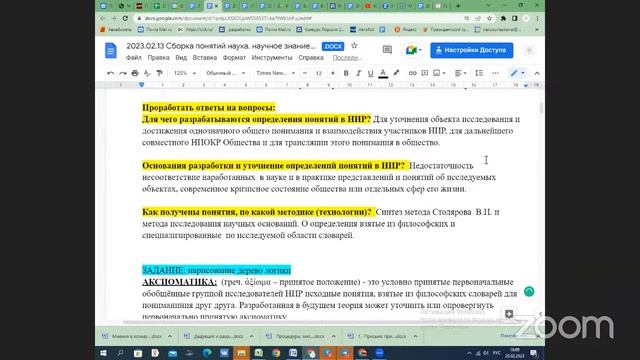Viewport: 640px width, 360px height.
Task: Click the green Grammarly circle icon
Action: point(529,291)
